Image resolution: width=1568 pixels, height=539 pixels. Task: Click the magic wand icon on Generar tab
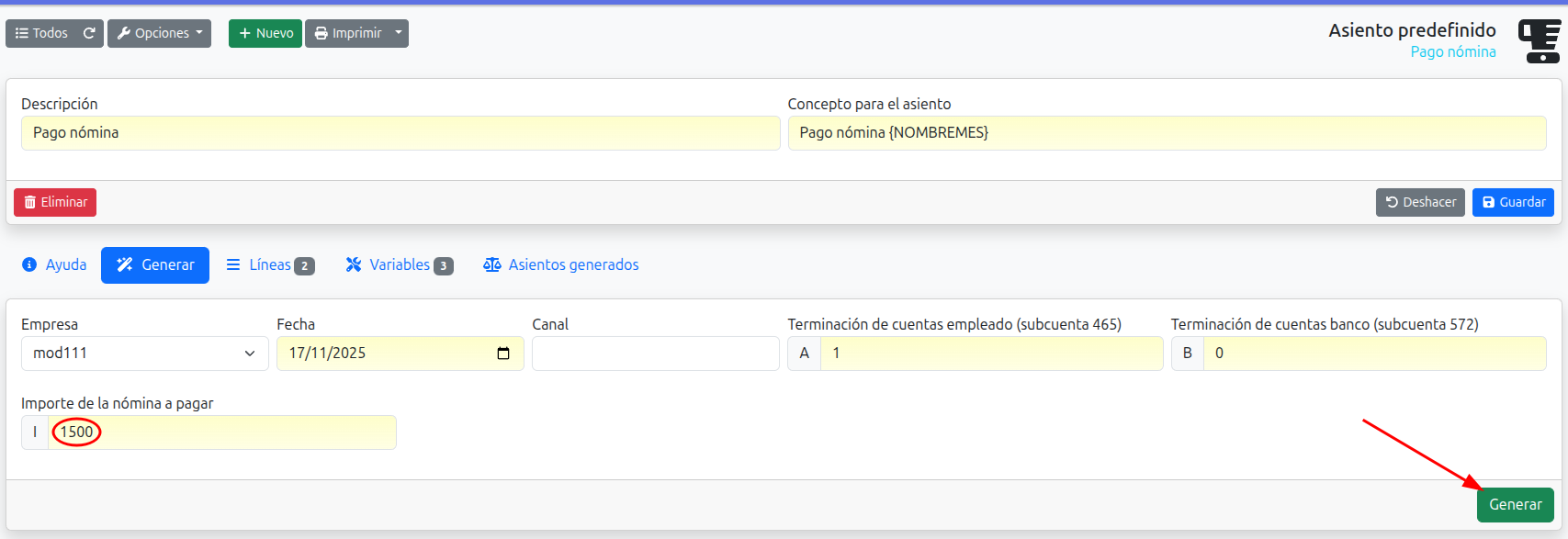pos(125,265)
